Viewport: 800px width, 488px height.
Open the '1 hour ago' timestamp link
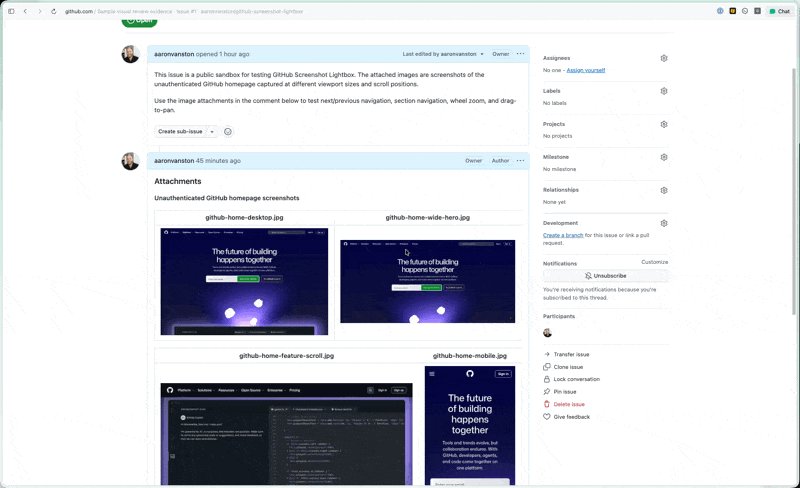tap(234, 54)
